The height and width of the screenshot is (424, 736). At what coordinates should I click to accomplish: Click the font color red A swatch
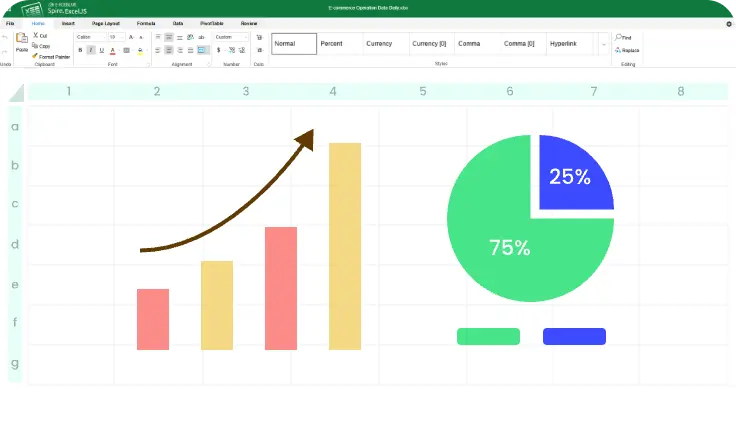tap(112, 50)
